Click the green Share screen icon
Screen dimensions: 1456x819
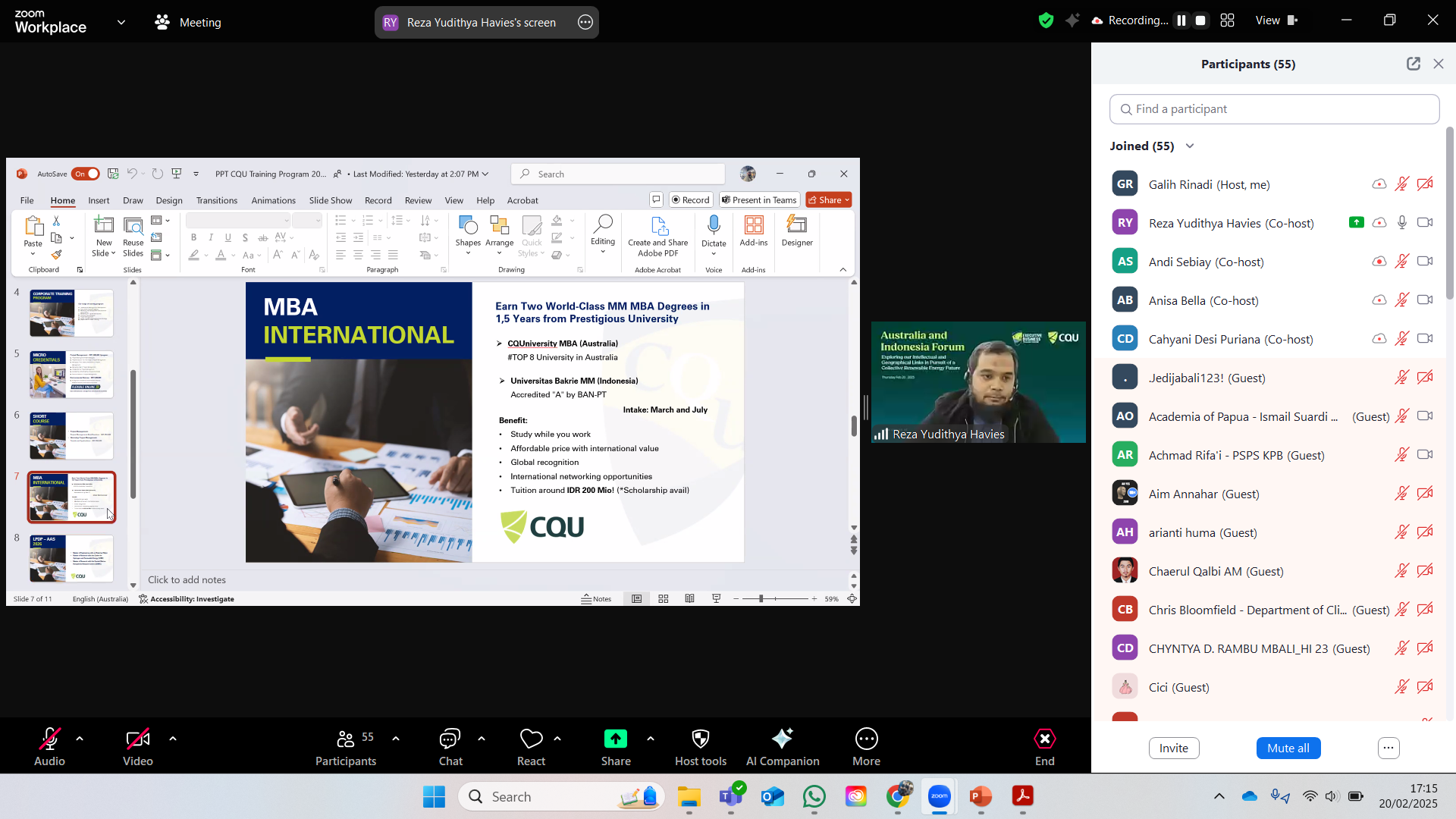(x=615, y=739)
